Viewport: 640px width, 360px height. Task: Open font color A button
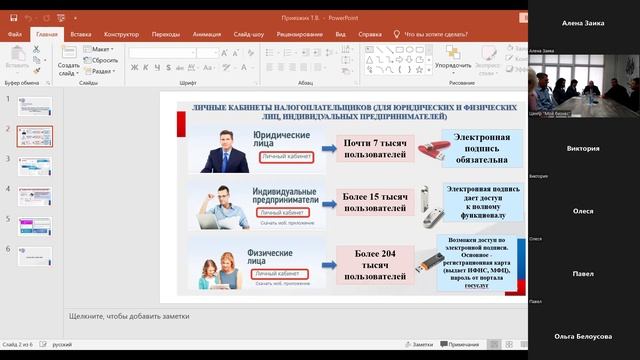[x=244, y=67]
